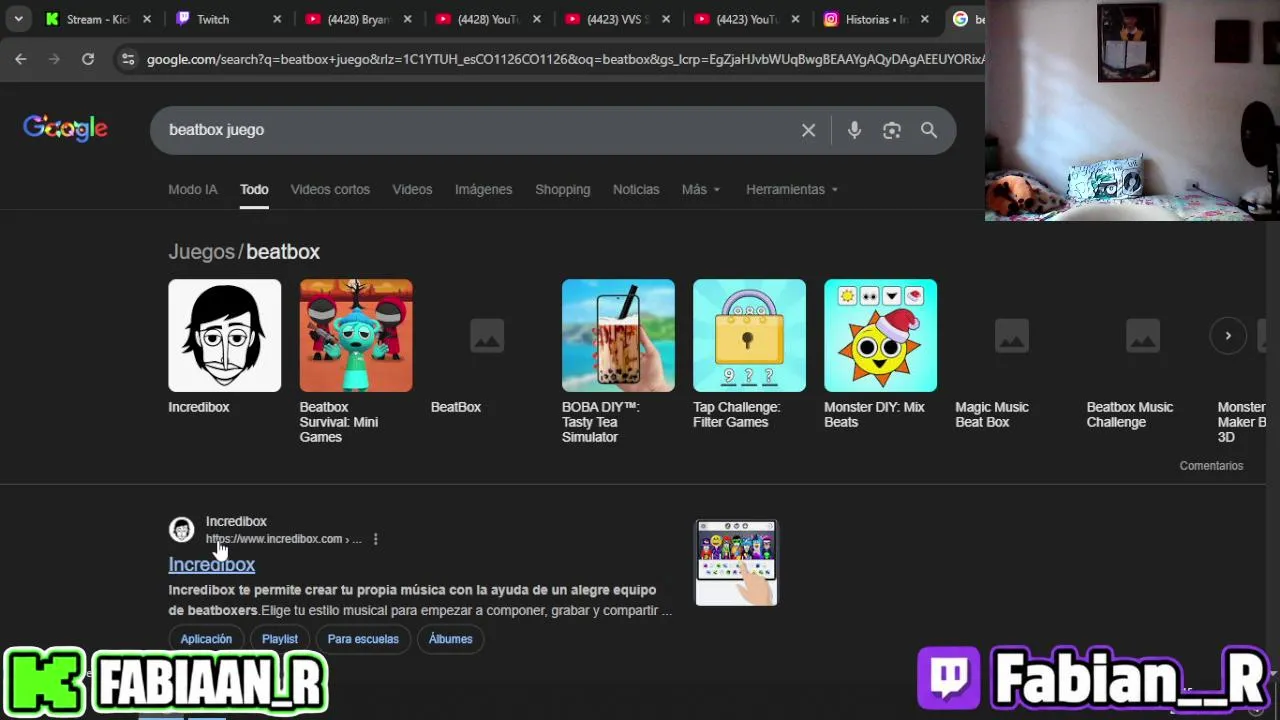Click the Incredibox game title text
Image resolution: width=1280 pixels, height=720 pixels.
coord(198,407)
